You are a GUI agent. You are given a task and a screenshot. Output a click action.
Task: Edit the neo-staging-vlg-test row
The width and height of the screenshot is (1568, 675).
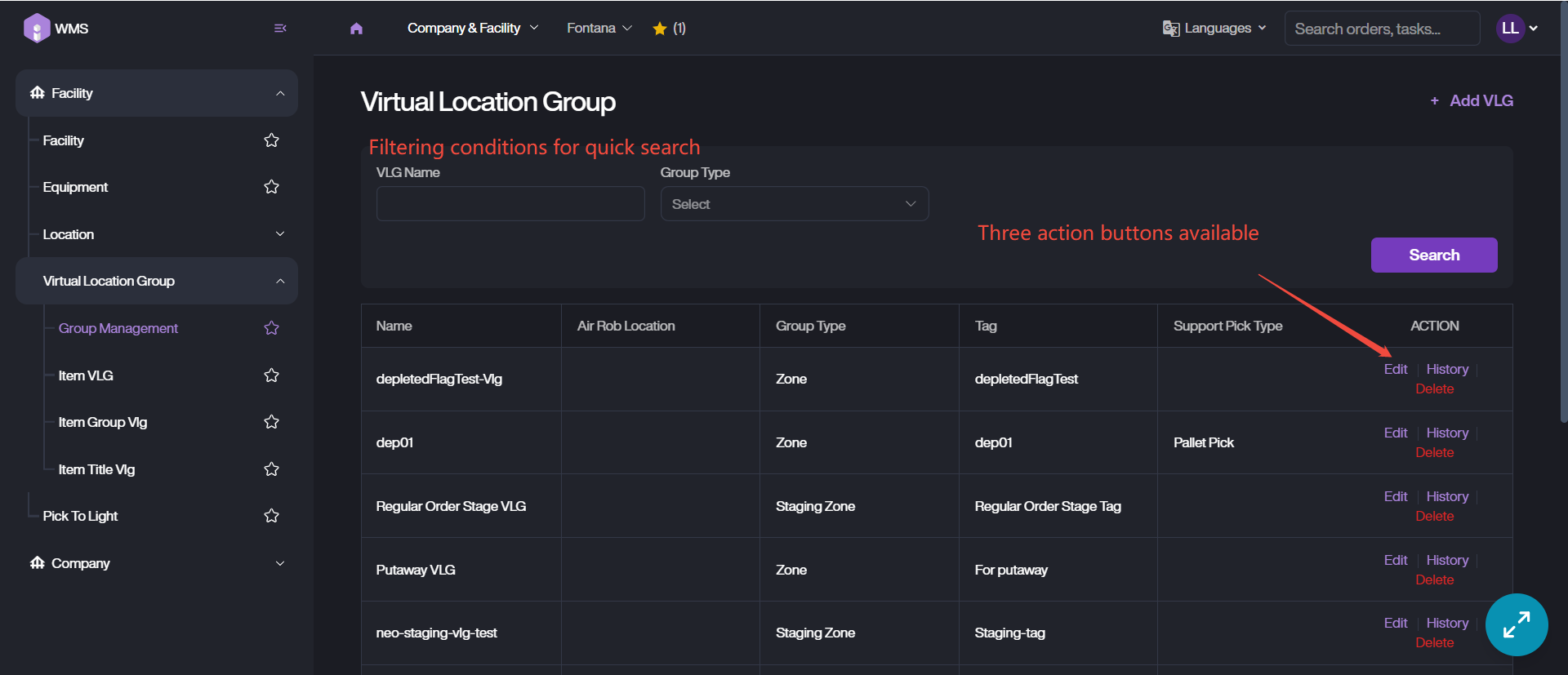pos(1396,623)
